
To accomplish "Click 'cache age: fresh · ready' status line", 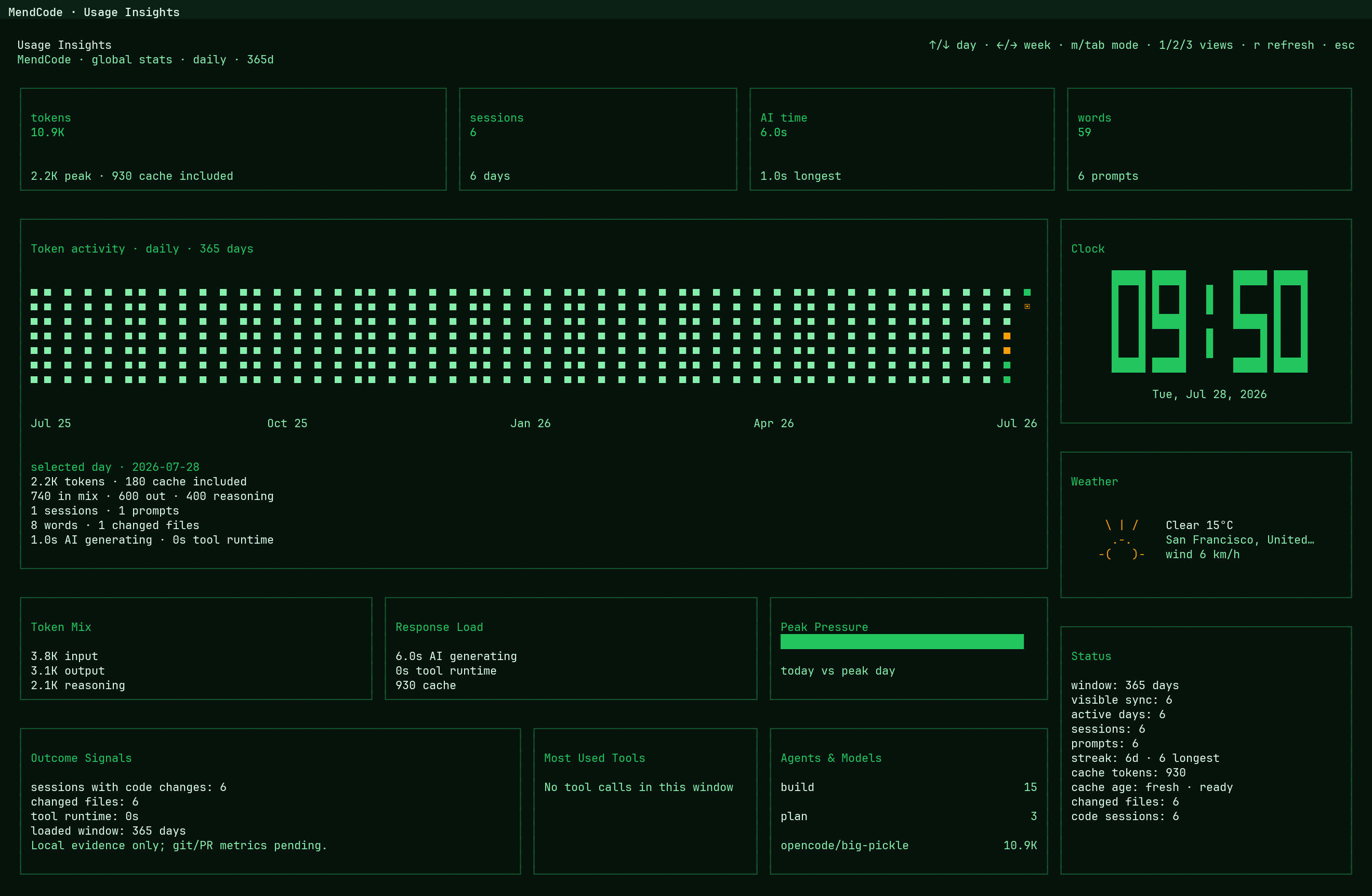I will point(1152,787).
